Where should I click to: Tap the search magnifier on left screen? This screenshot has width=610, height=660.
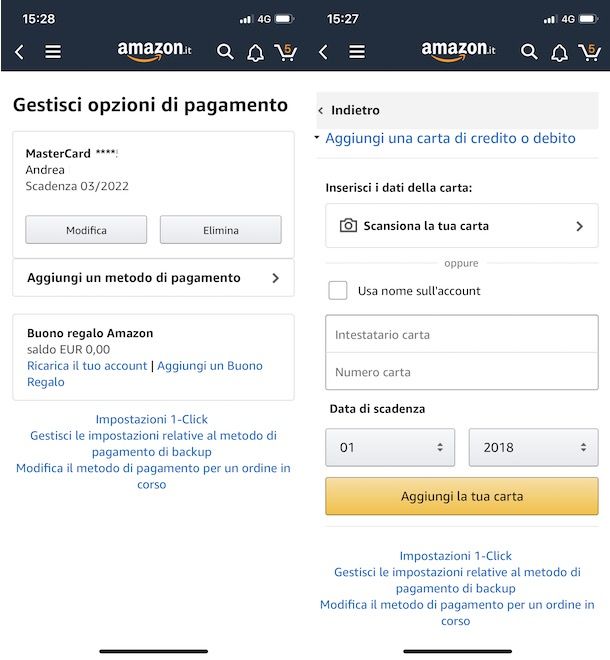coord(225,52)
